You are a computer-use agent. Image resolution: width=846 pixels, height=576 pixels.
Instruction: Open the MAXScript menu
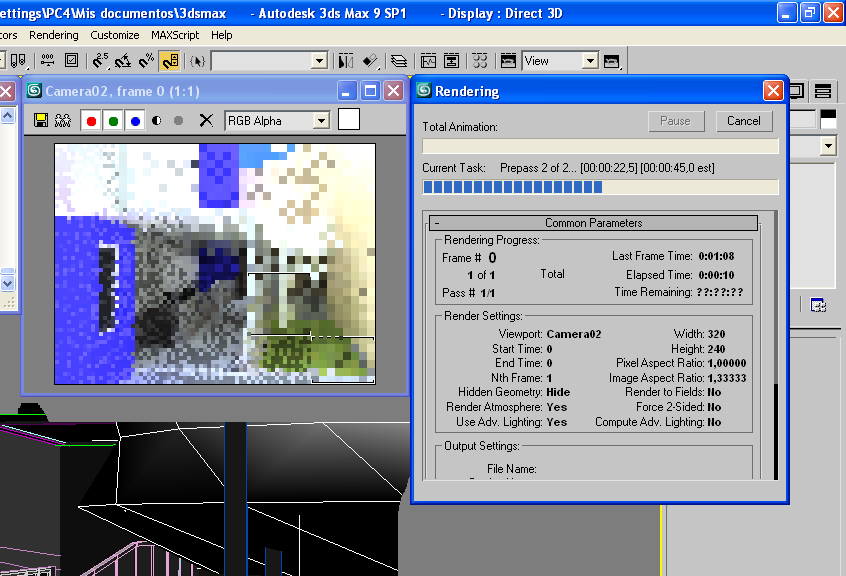coord(175,35)
